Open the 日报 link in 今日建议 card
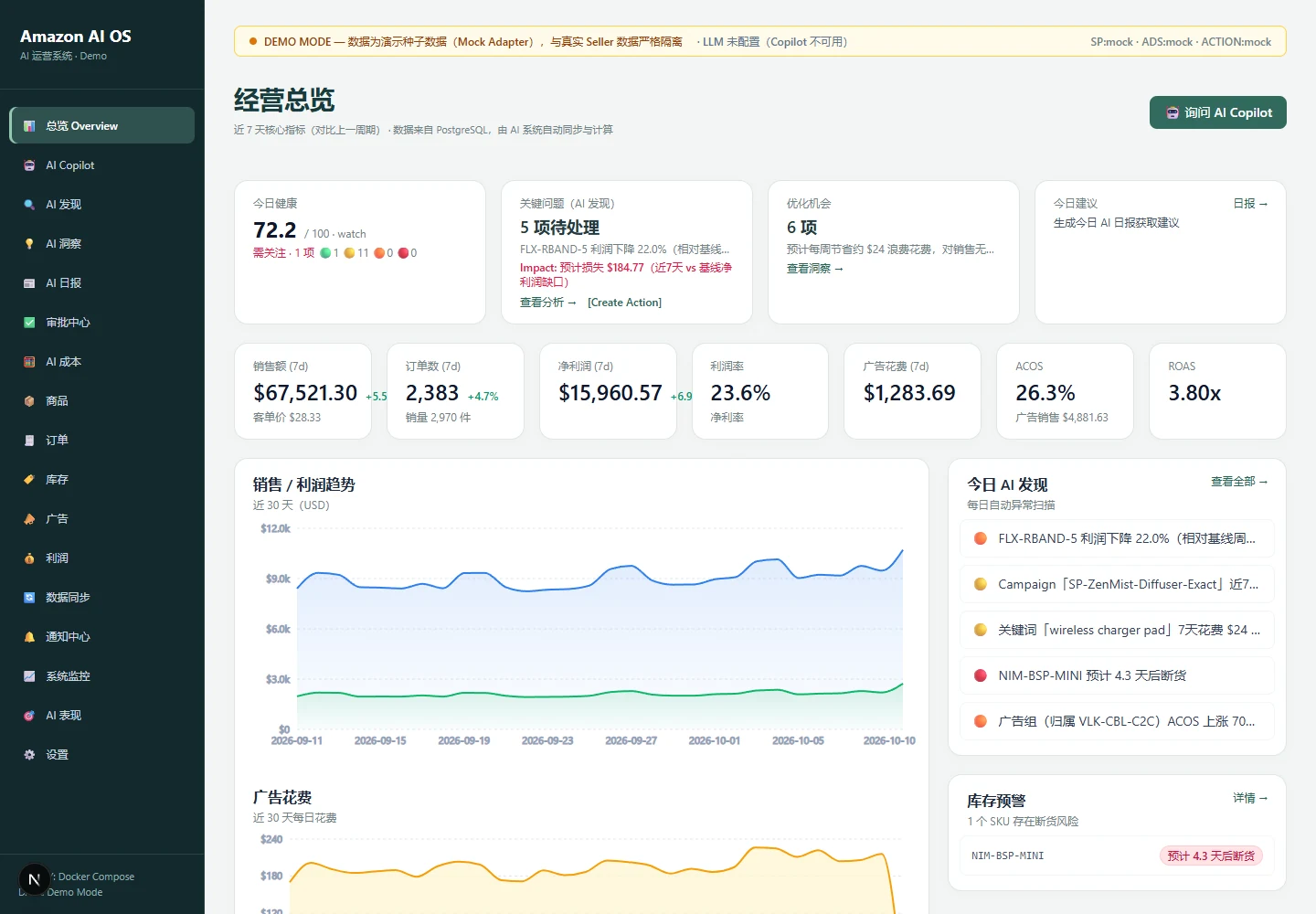This screenshot has height=914, width=1316. click(1250, 204)
